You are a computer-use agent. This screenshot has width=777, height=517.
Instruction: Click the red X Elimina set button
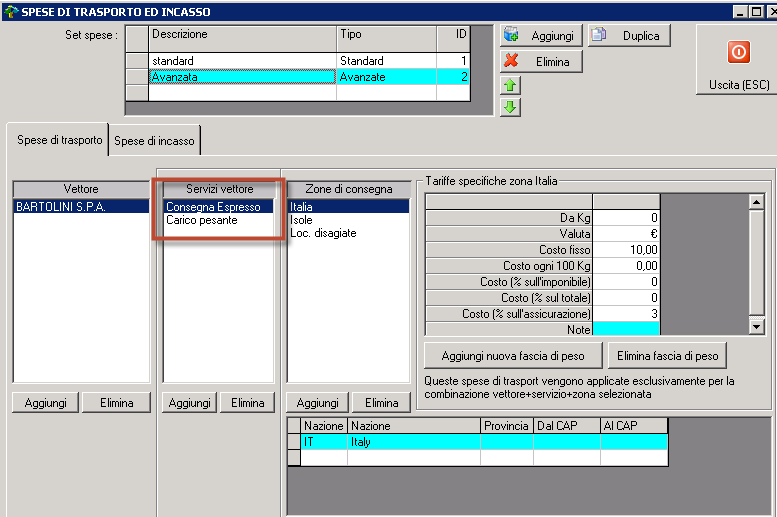click(x=541, y=62)
